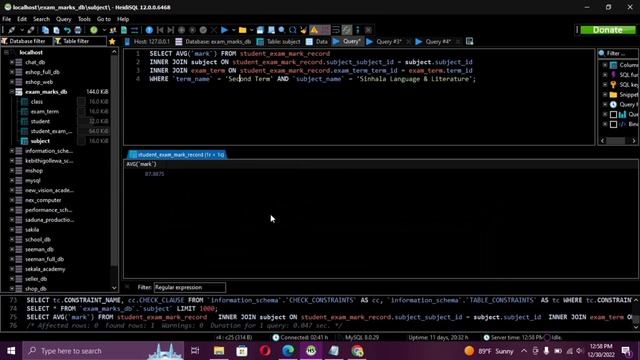This screenshot has height=360, width=640.
Task: Open the Edit menu
Action: point(22,19)
